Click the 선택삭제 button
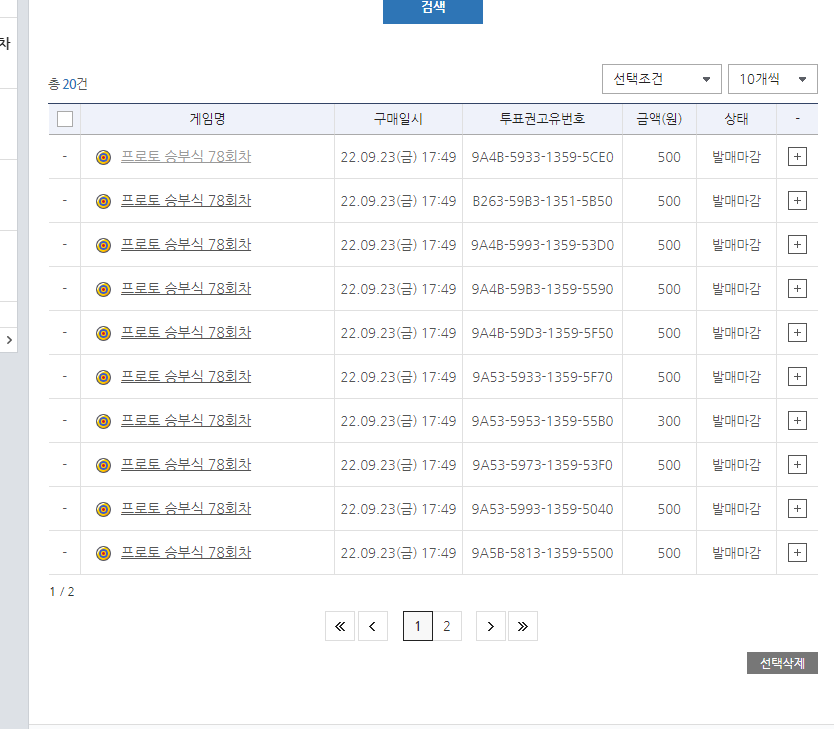The image size is (834, 729). 782,663
